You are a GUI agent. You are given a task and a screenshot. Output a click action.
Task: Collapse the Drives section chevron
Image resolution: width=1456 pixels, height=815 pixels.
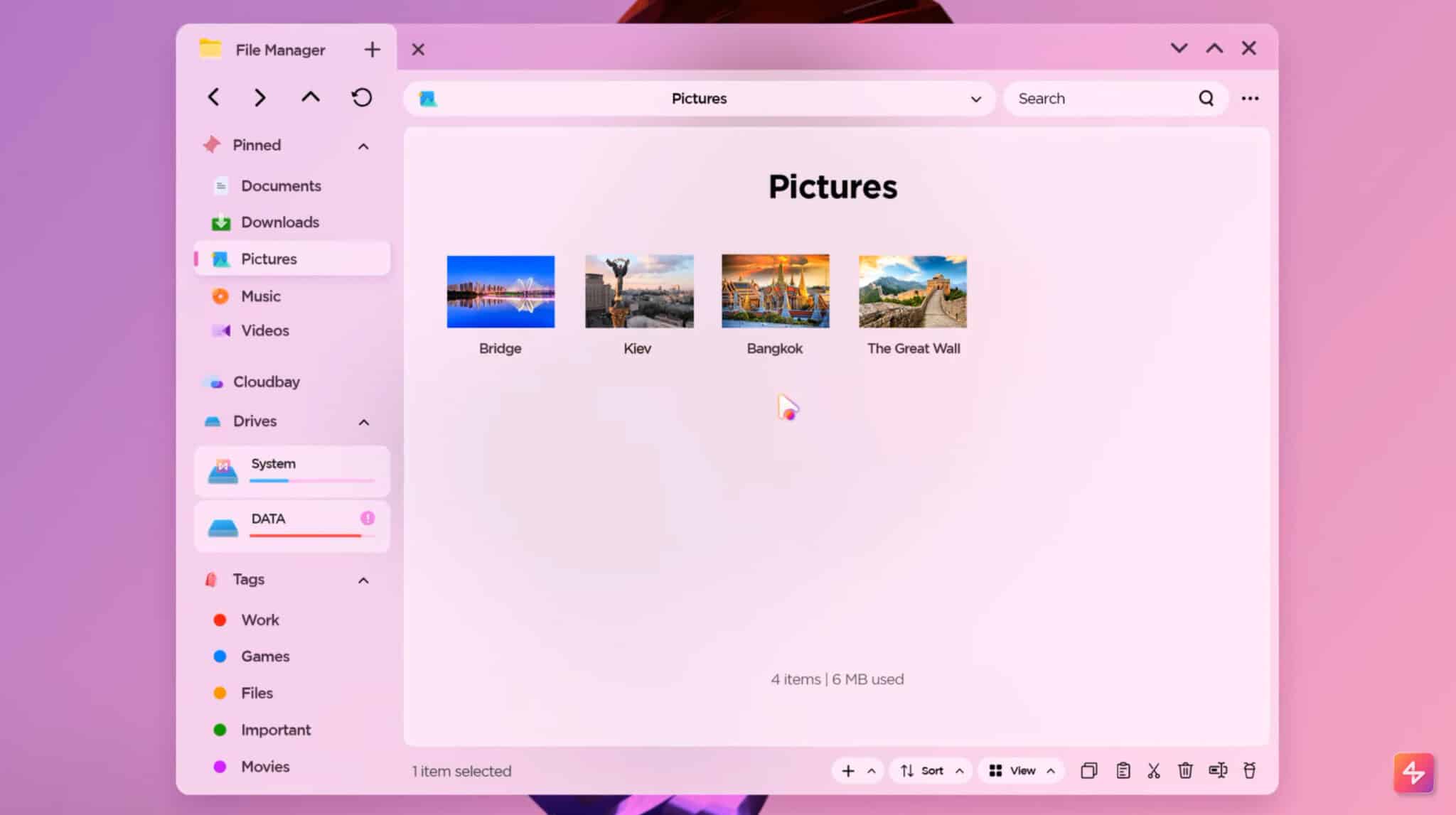(x=363, y=421)
